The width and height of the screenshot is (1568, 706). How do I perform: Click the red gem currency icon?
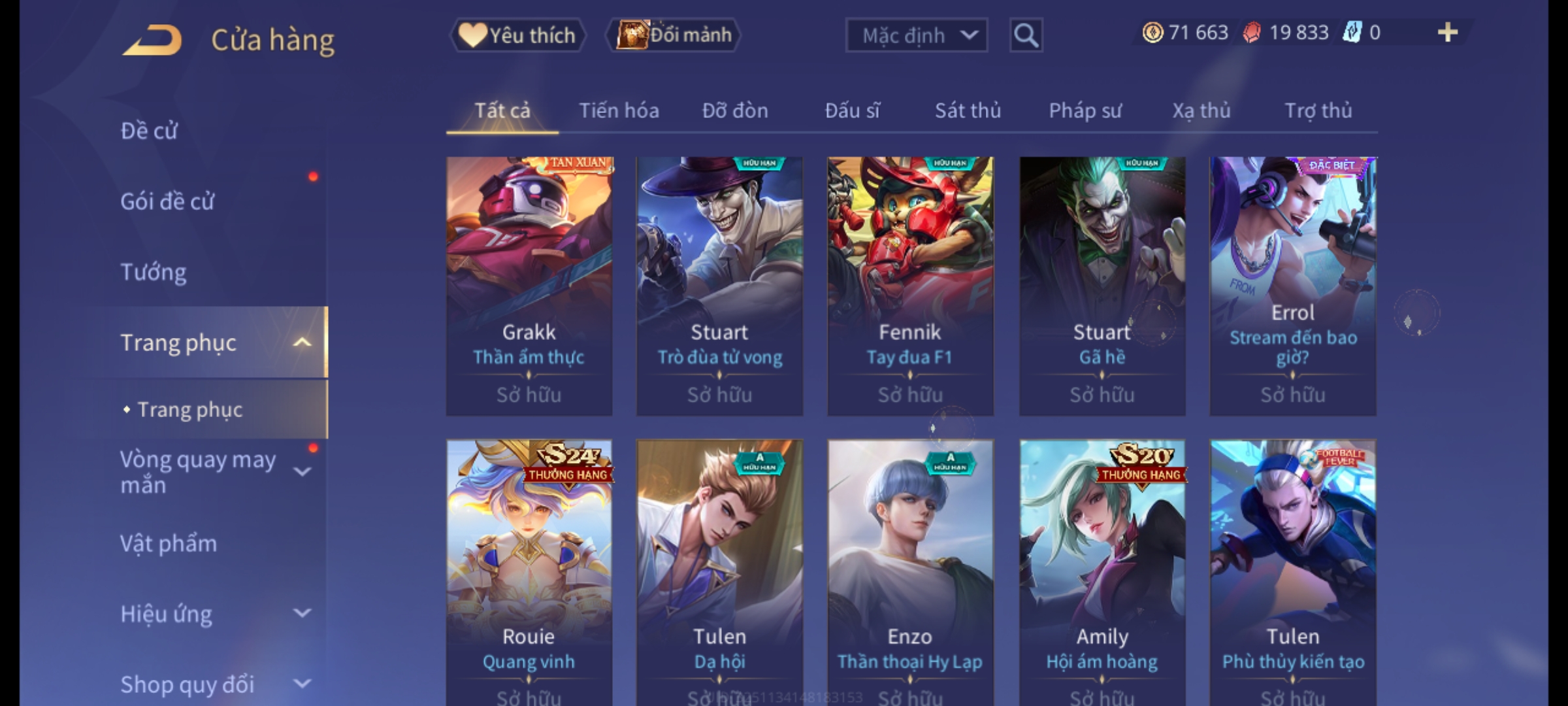(1252, 33)
